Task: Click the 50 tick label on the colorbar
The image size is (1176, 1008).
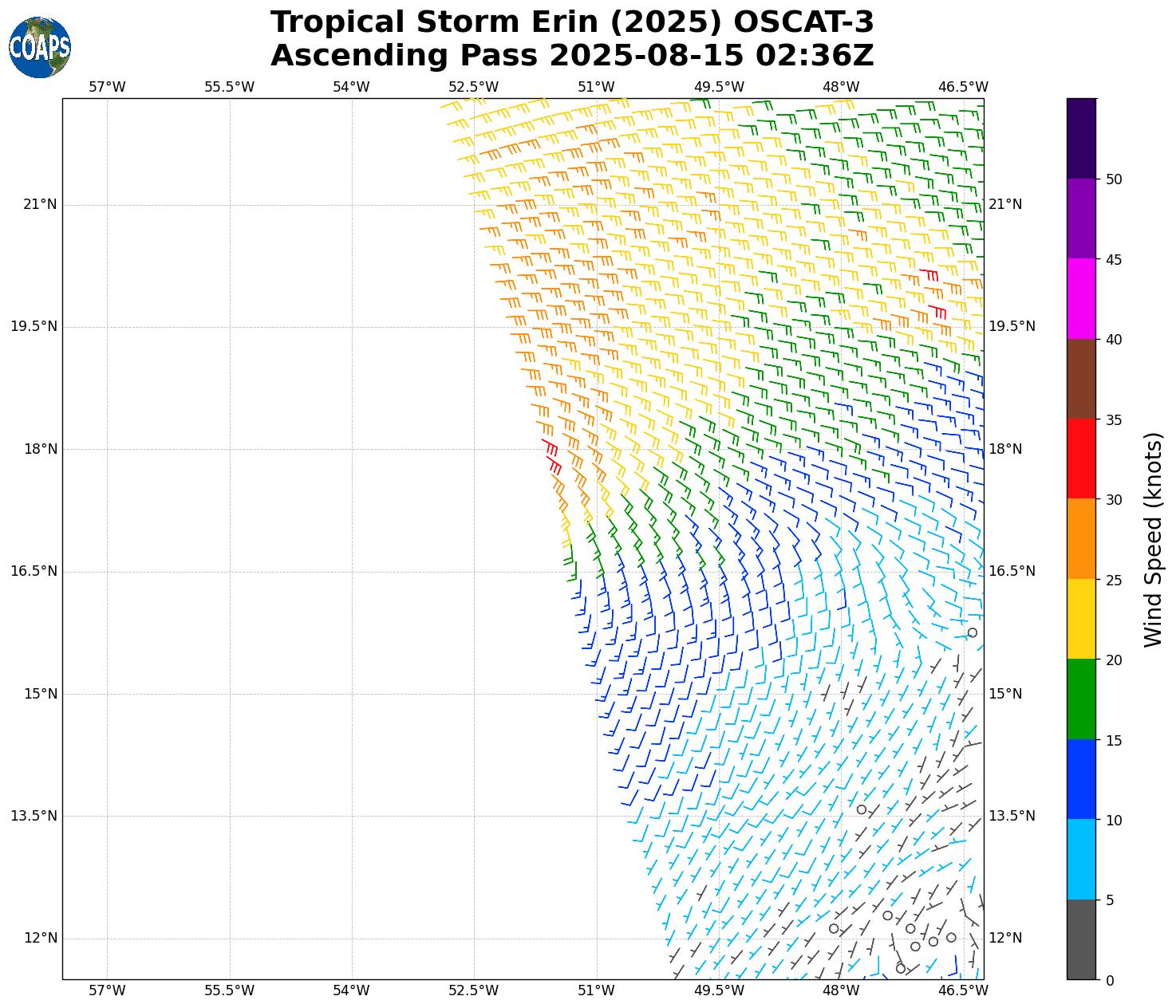Action: point(1114,179)
